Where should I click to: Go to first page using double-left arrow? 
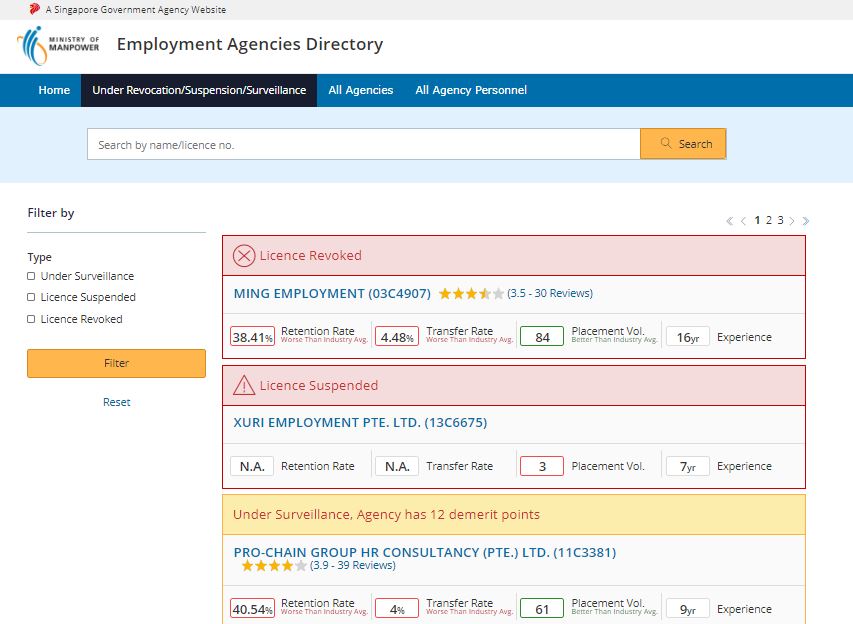point(730,221)
